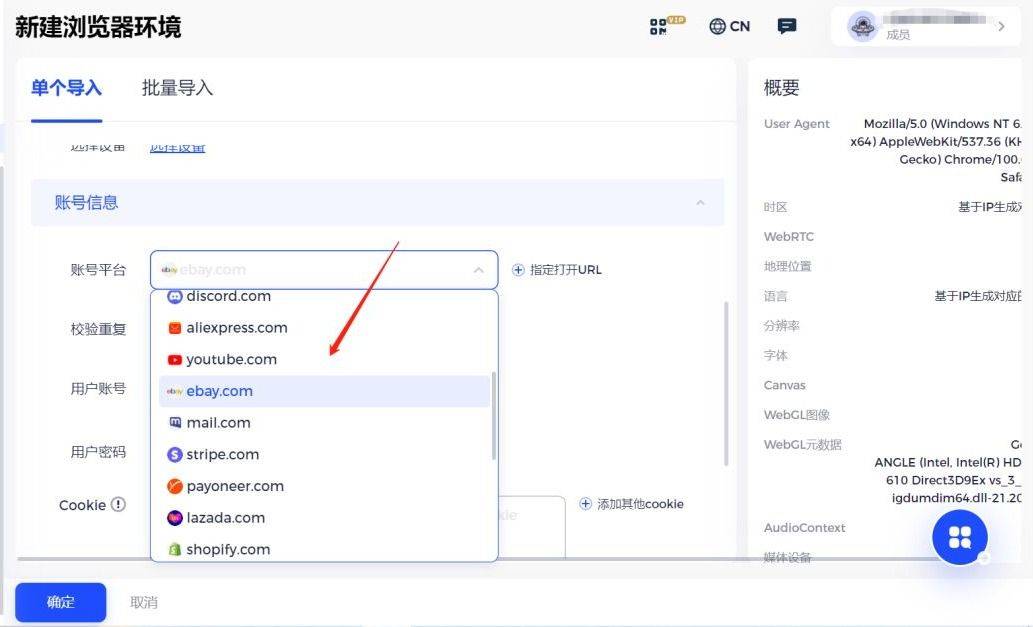Click 添加其他cookie link

pos(633,504)
